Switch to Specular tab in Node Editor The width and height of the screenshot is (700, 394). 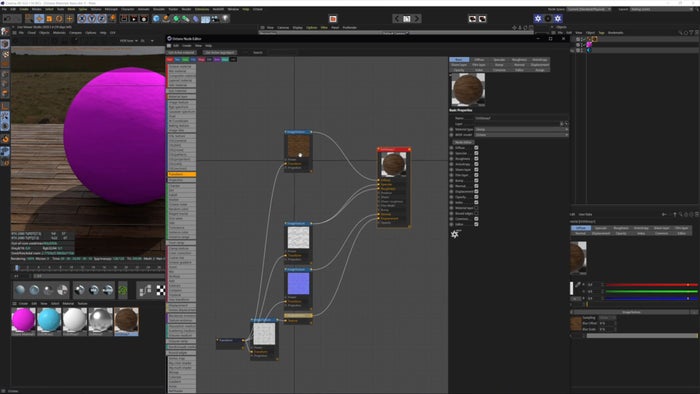pos(499,60)
